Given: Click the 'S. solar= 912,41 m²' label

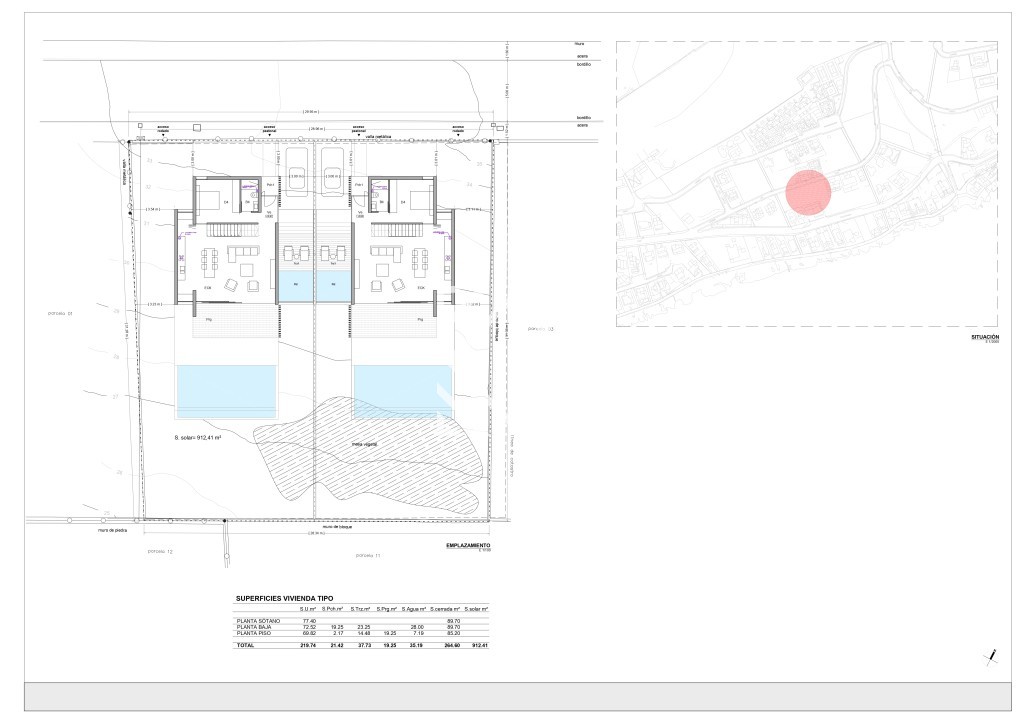Looking at the screenshot, I should coord(197,438).
